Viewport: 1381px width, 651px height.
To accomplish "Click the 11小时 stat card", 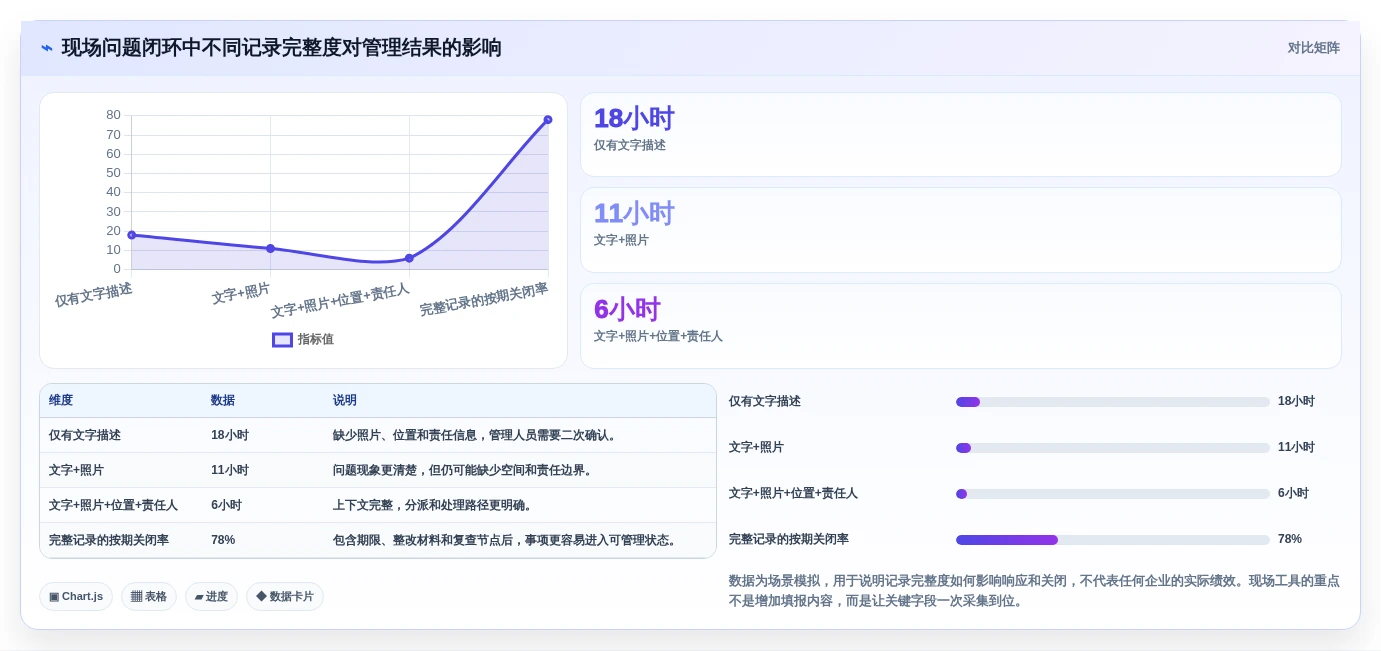I will (961, 230).
